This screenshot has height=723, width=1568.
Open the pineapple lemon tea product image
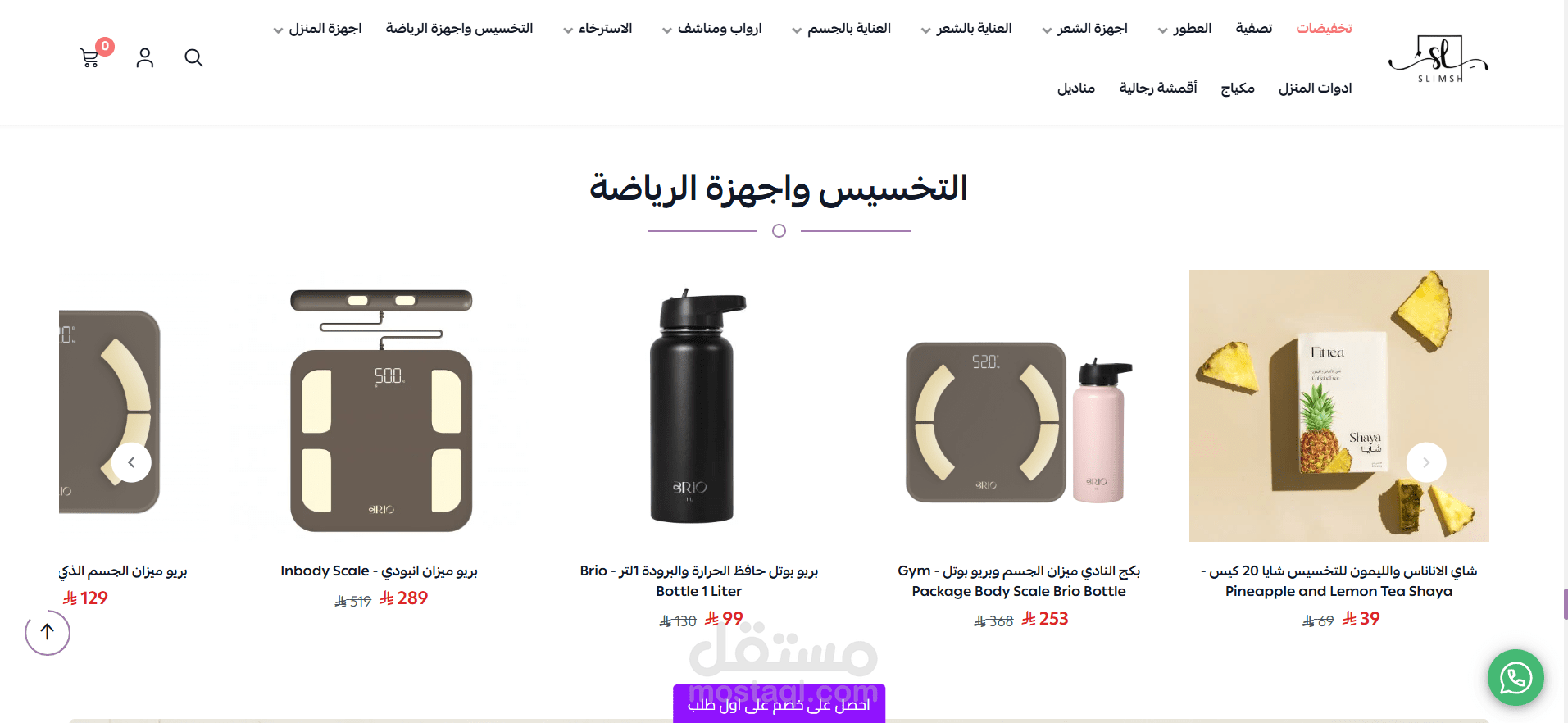[1338, 406]
